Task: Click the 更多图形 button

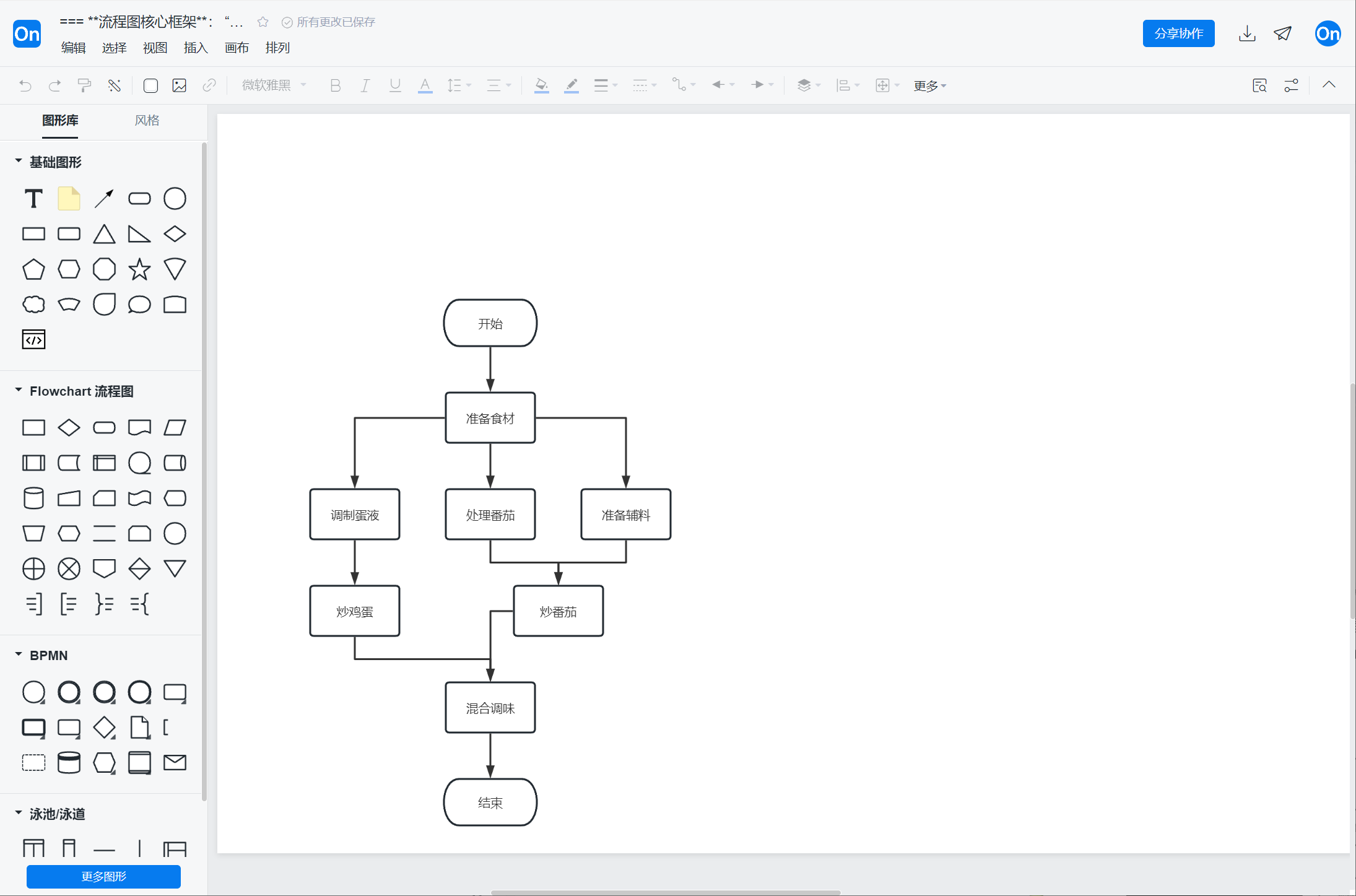Action: 103,876
